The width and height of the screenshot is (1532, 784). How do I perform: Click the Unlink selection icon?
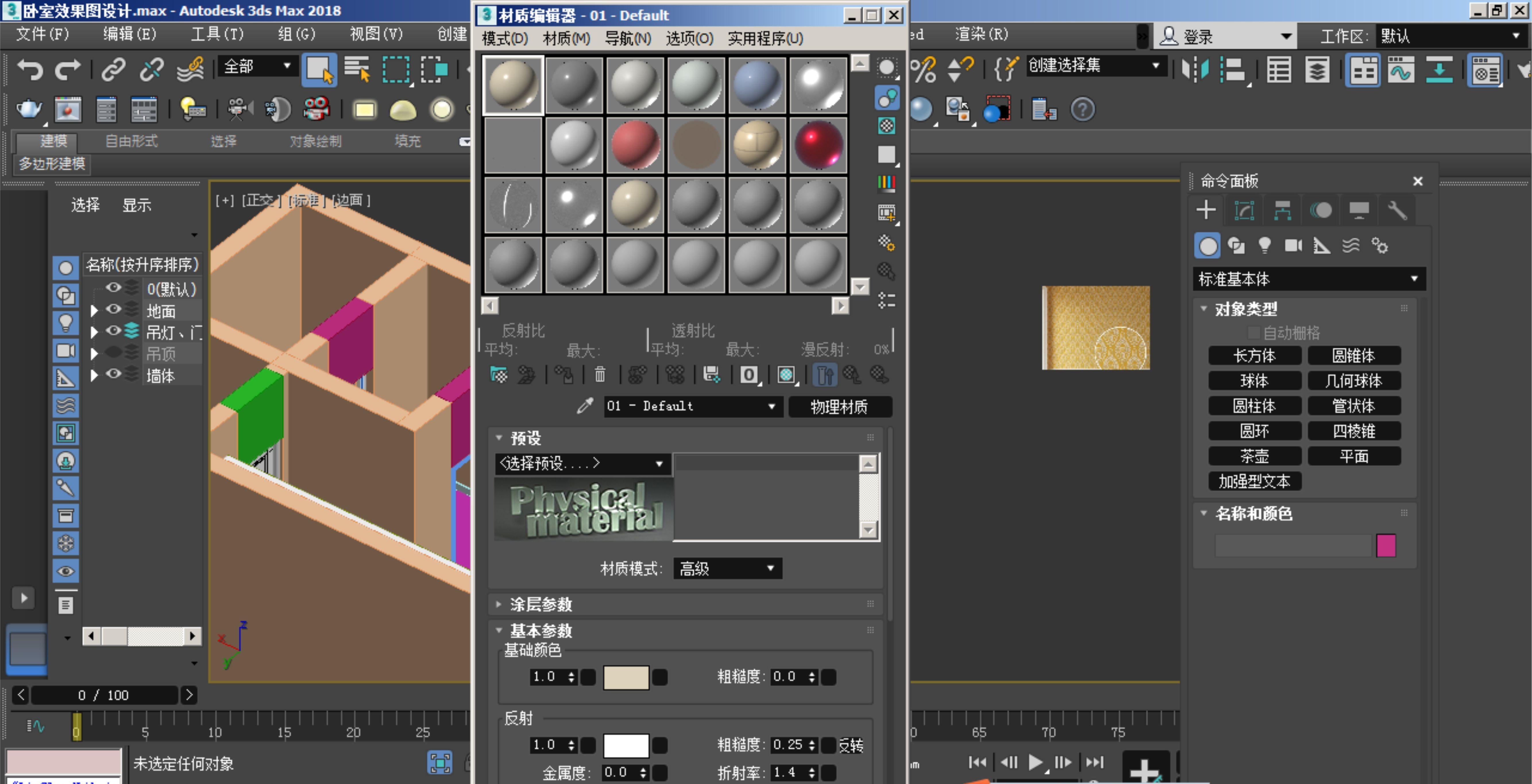click(x=152, y=69)
